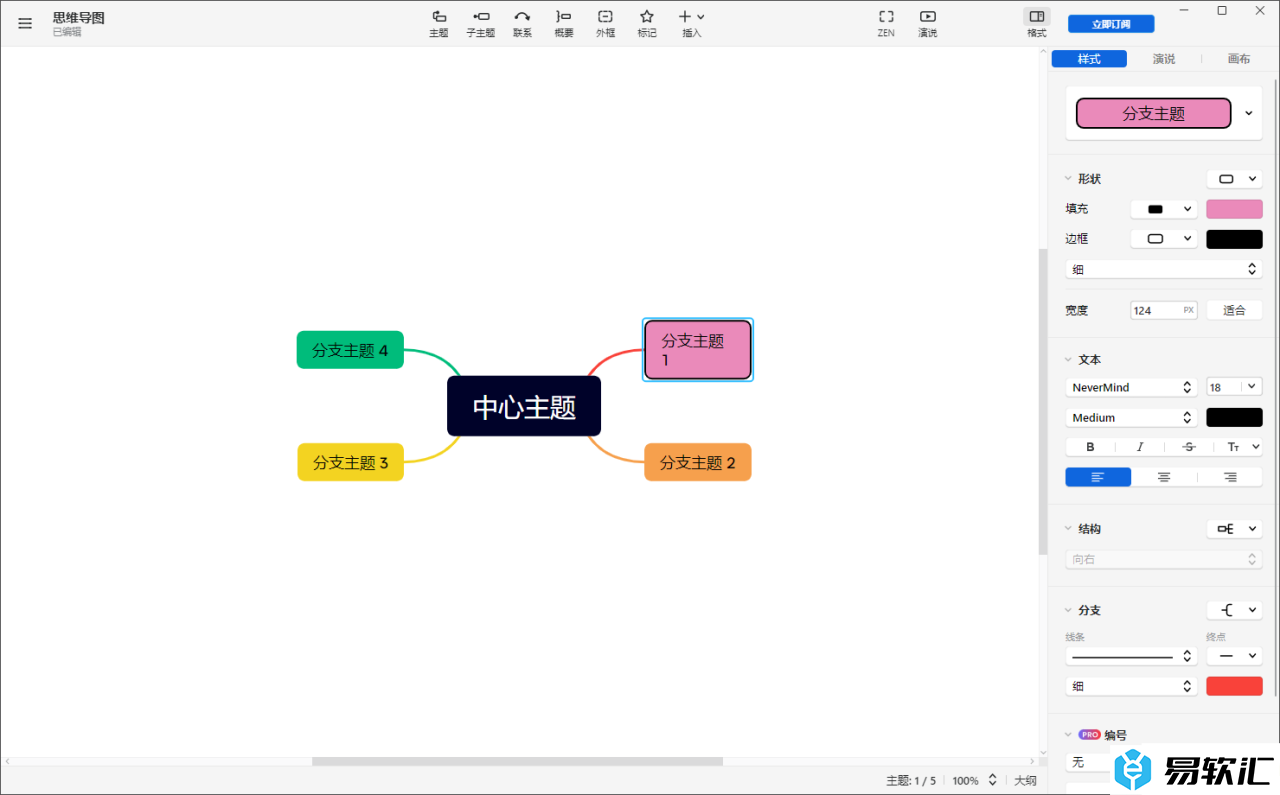Collapse the 结构 section

(1068, 529)
